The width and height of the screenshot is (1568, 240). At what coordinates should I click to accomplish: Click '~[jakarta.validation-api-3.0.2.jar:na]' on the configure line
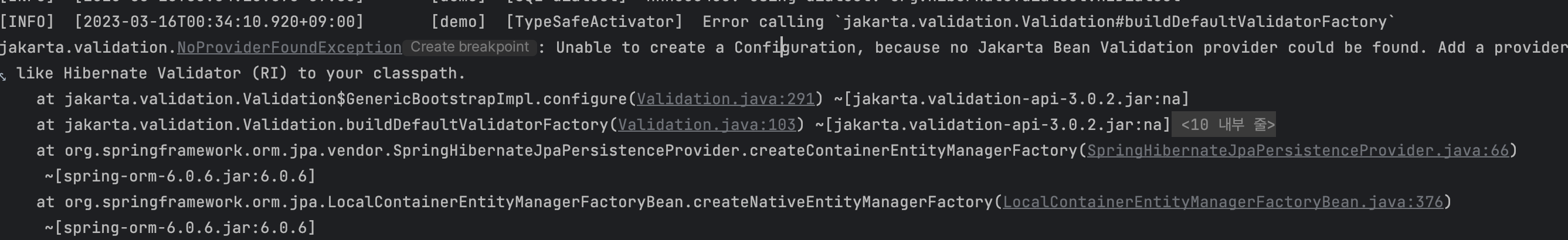[1011, 99]
